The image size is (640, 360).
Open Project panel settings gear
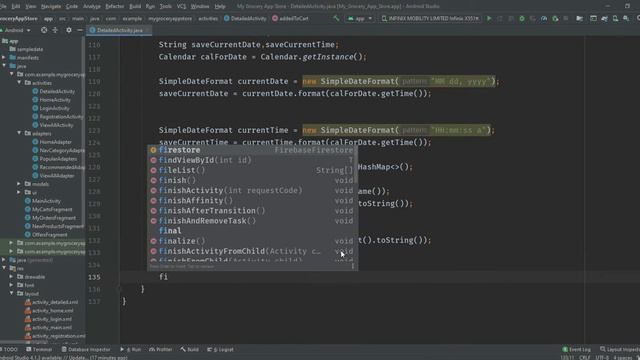click(69, 30)
